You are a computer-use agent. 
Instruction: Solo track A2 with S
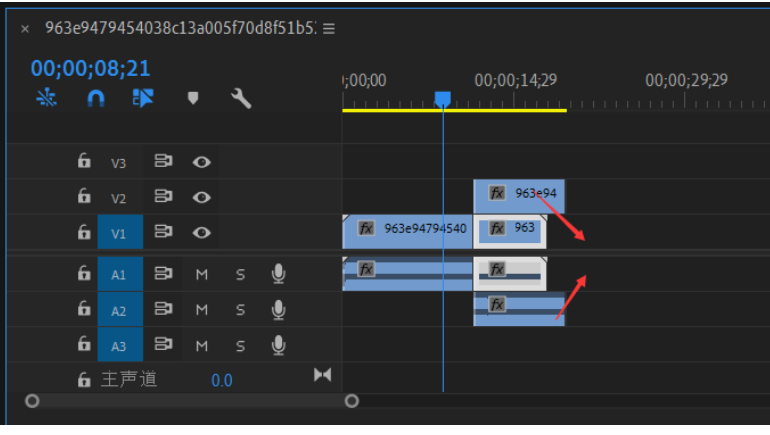pyautogui.click(x=240, y=310)
